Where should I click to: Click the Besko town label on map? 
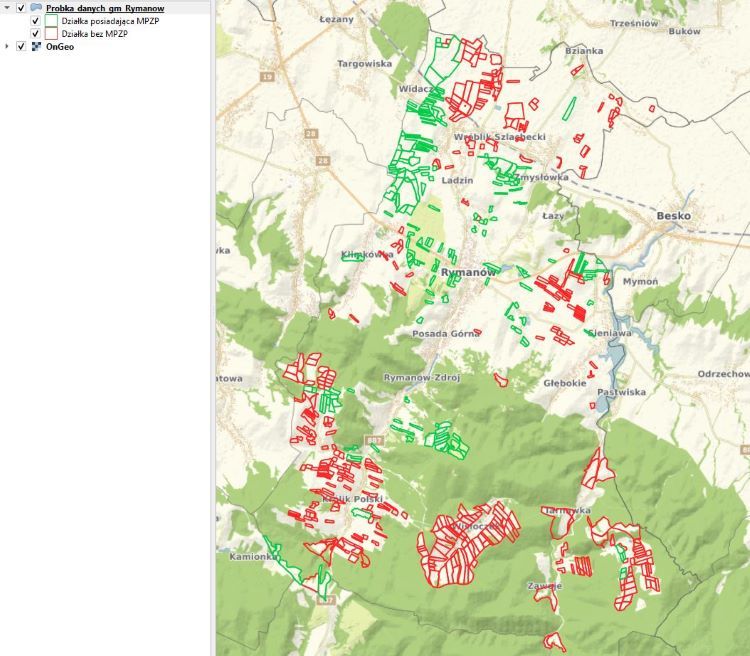point(673,215)
